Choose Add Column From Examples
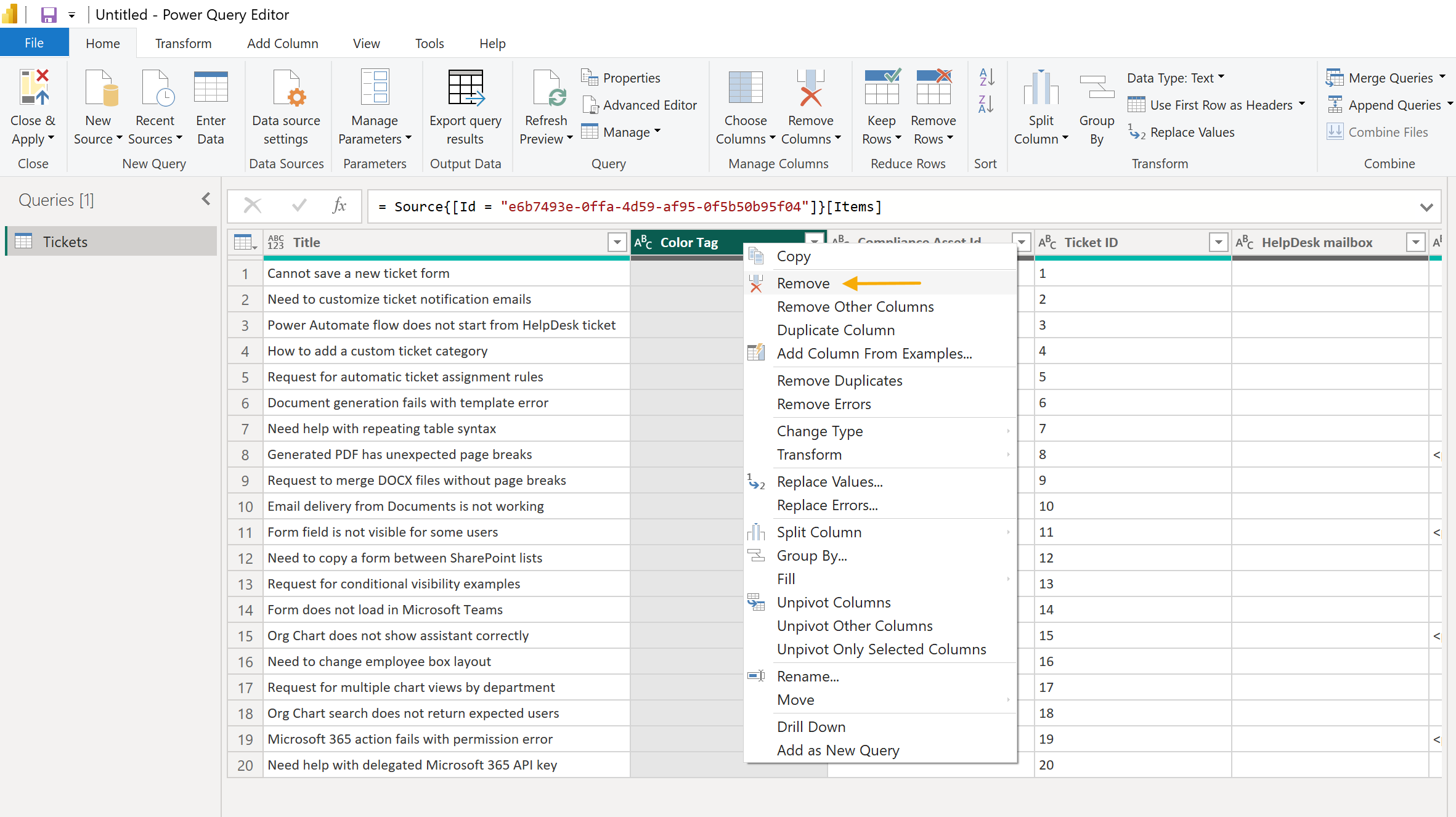This screenshot has height=817, width=1456. 880,354
